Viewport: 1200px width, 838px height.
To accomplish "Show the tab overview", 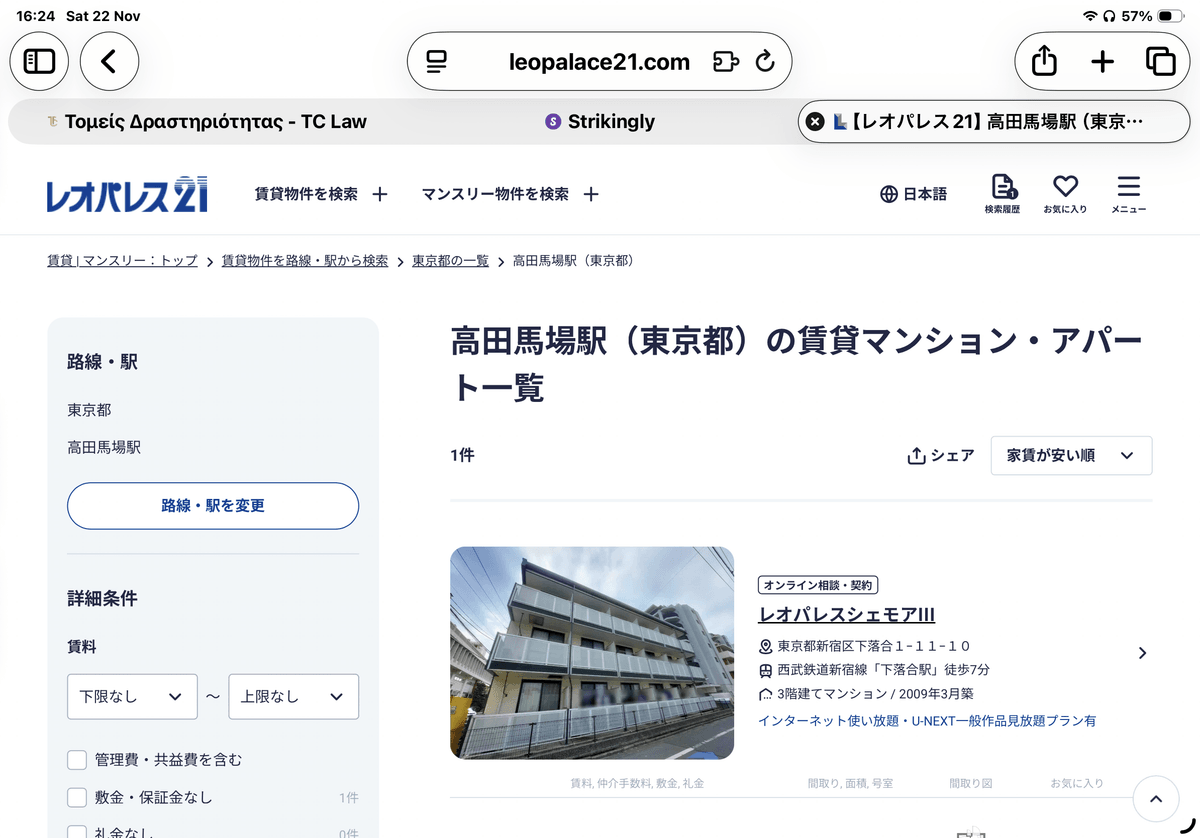I will [1160, 61].
